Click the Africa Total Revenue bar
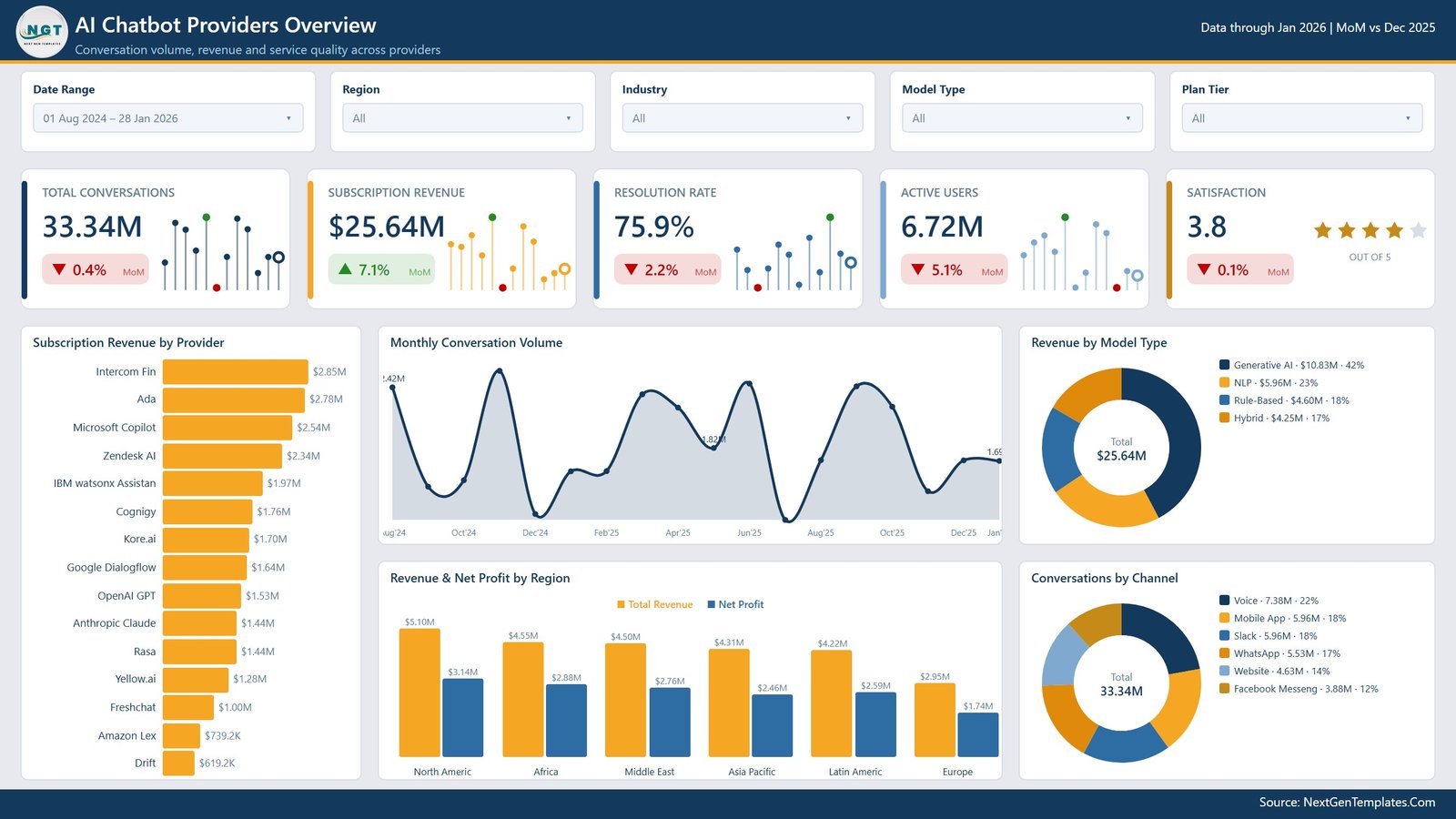Image resolution: width=1456 pixels, height=819 pixels. (x=523, y=700)
